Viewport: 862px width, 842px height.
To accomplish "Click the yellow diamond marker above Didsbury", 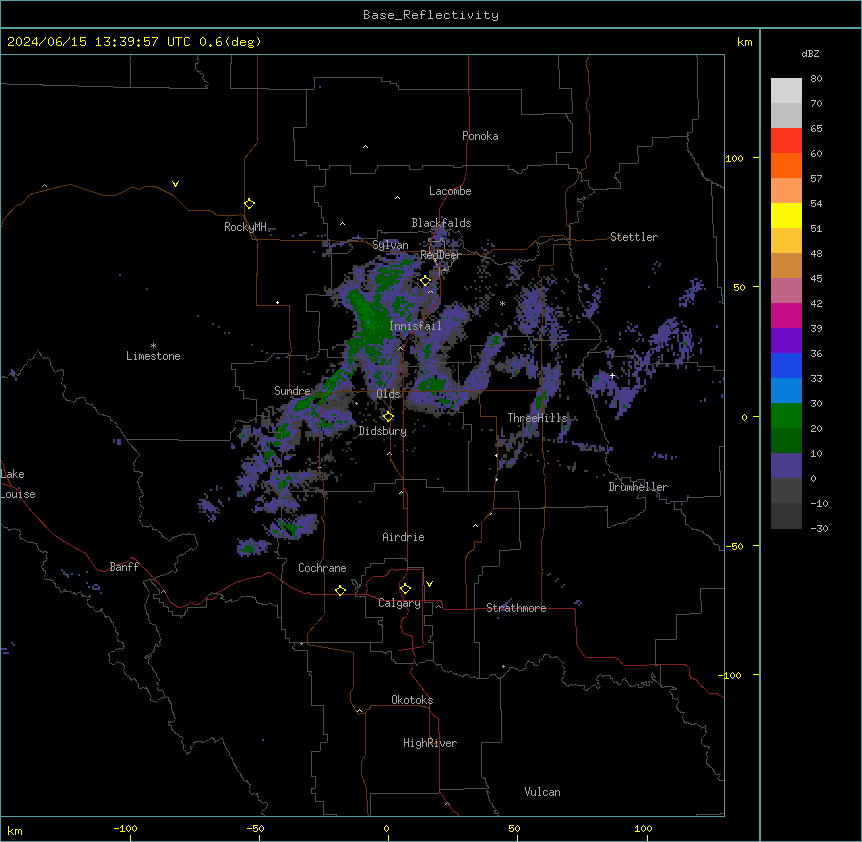I will coord(388,416).
